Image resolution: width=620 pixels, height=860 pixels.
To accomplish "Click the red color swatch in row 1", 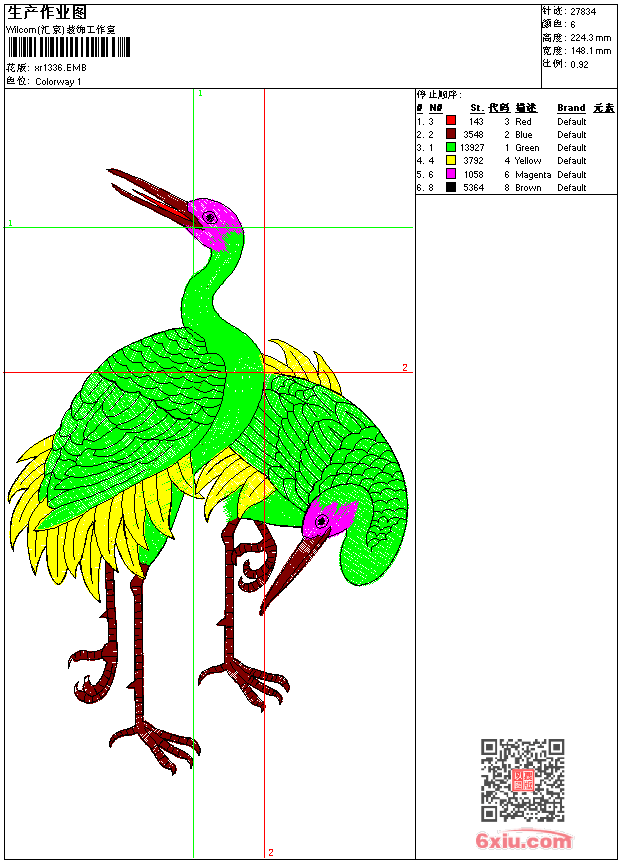I will click(451, 121).
